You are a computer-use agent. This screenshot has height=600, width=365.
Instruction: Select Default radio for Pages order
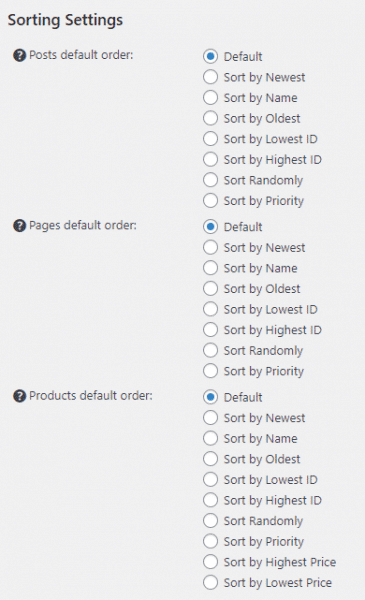pyautogui.click(x=210, y=227)
